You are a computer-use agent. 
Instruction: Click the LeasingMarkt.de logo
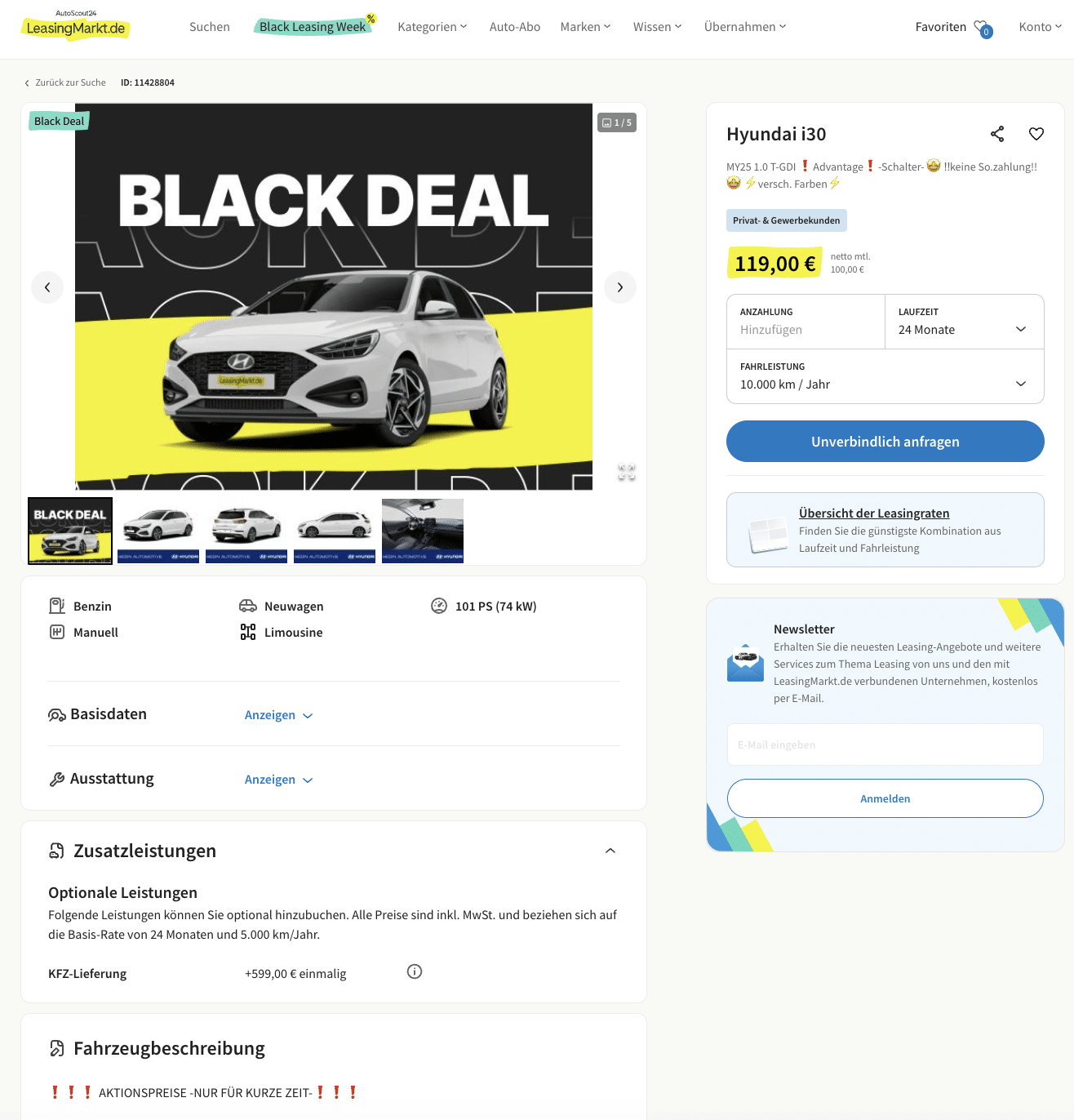tap(75, 25)
